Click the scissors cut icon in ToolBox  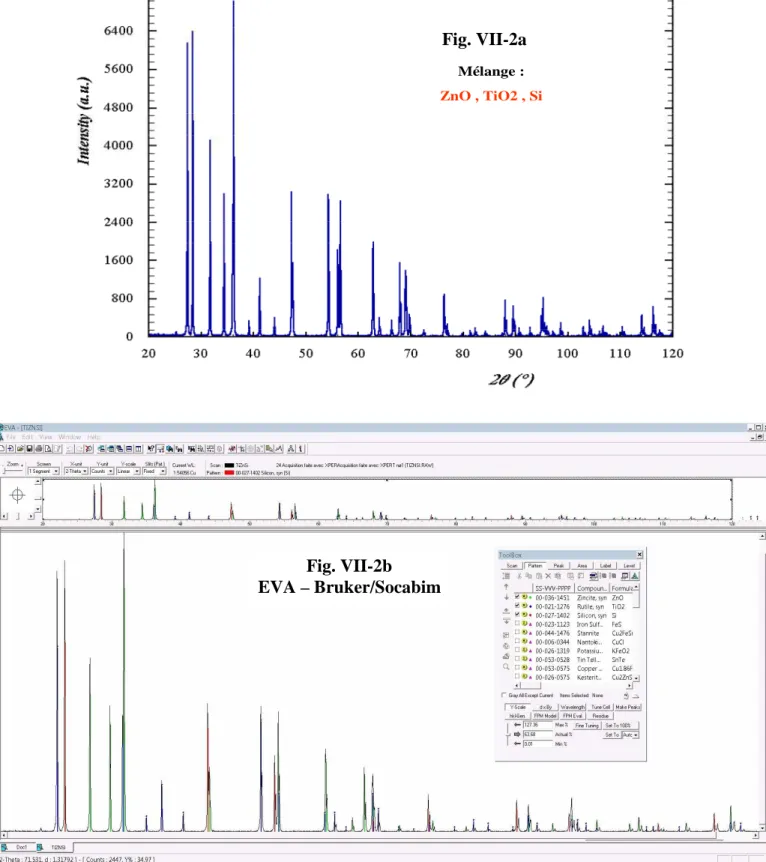coord(519,576)
